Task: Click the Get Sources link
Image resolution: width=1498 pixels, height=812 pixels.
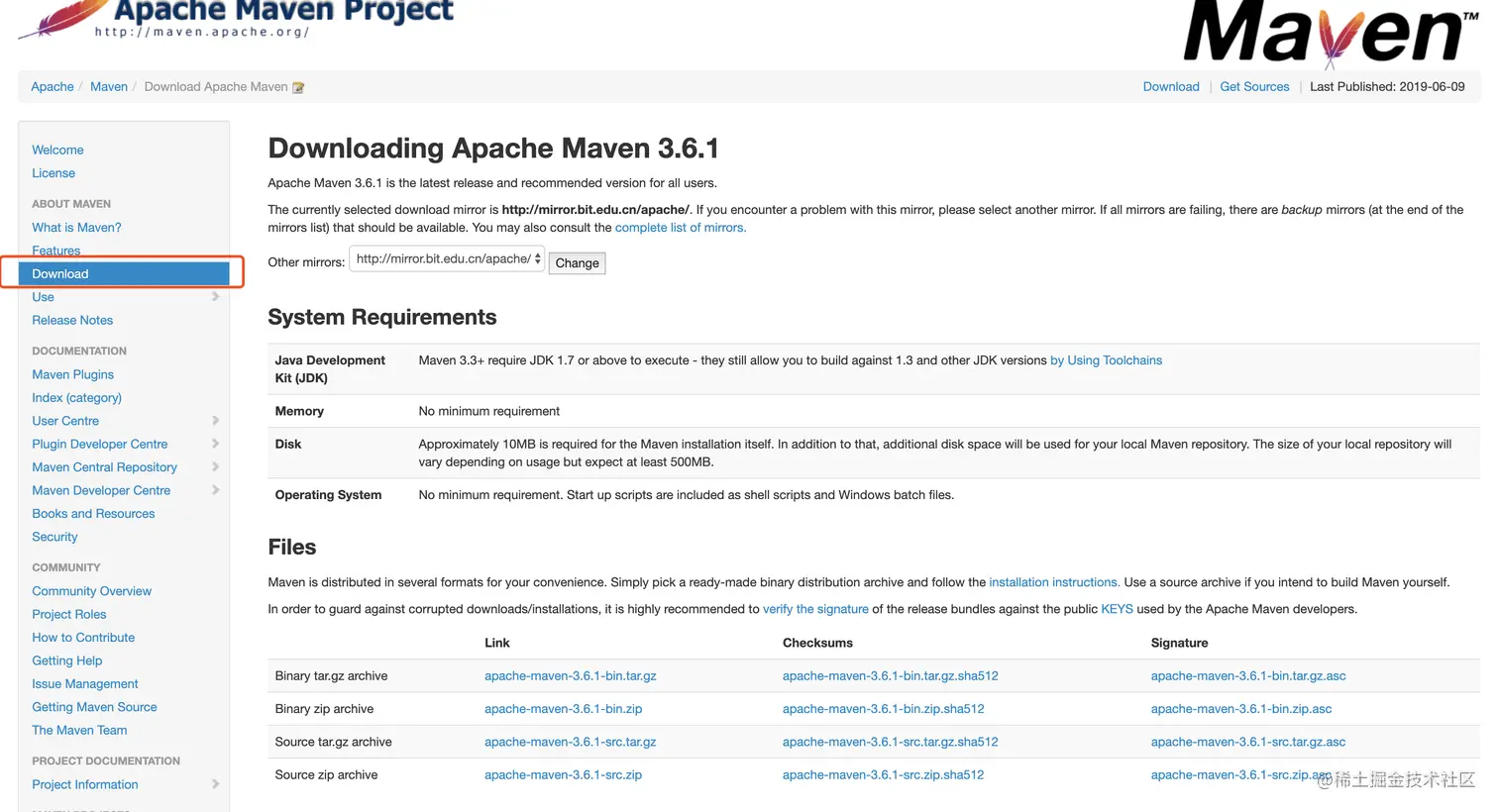Action: [x=1254, y=87]
